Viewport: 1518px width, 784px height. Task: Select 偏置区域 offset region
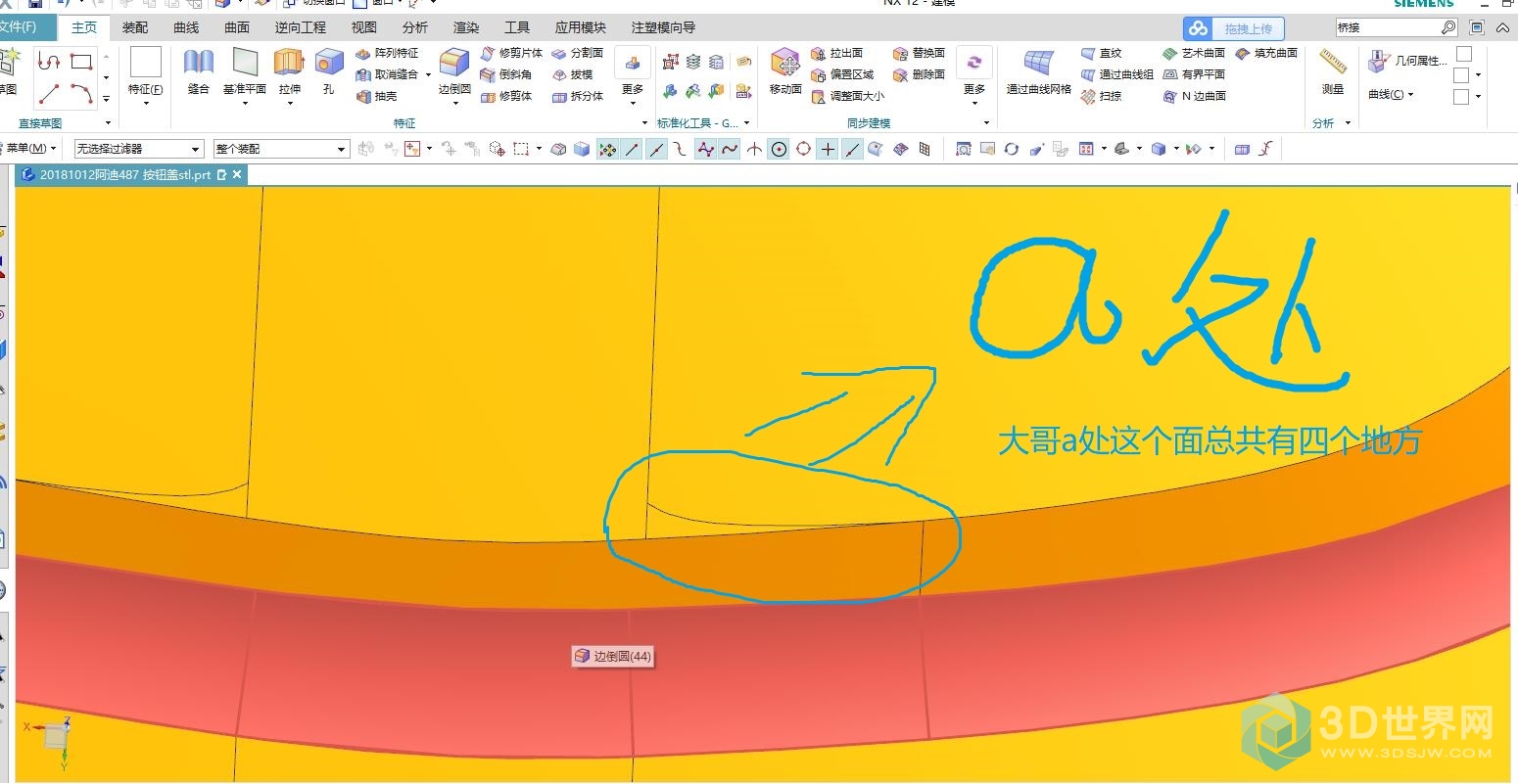[842, 74]
